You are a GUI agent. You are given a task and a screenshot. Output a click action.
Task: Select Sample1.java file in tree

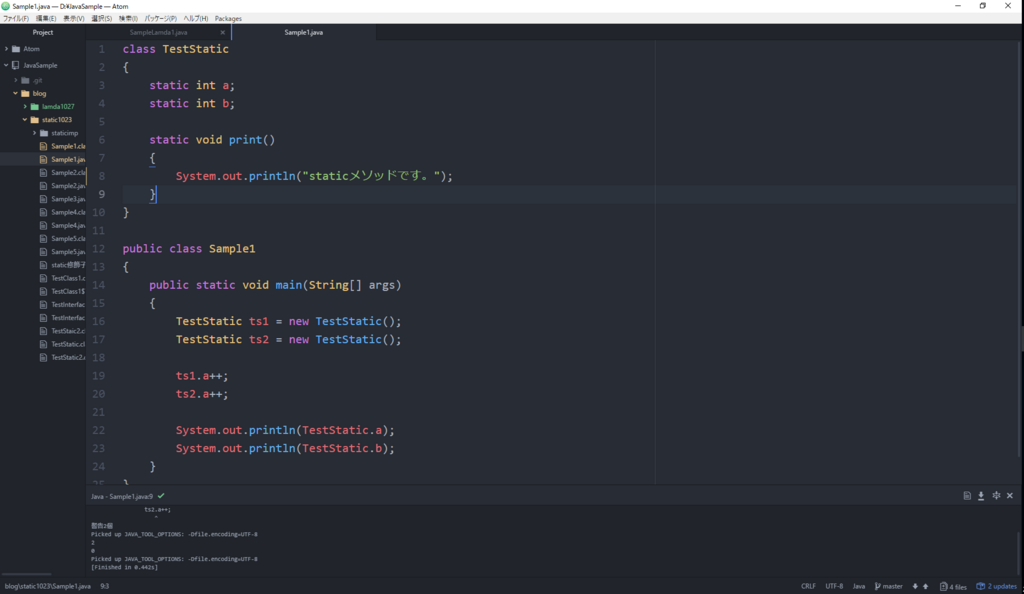pos(43,159)
